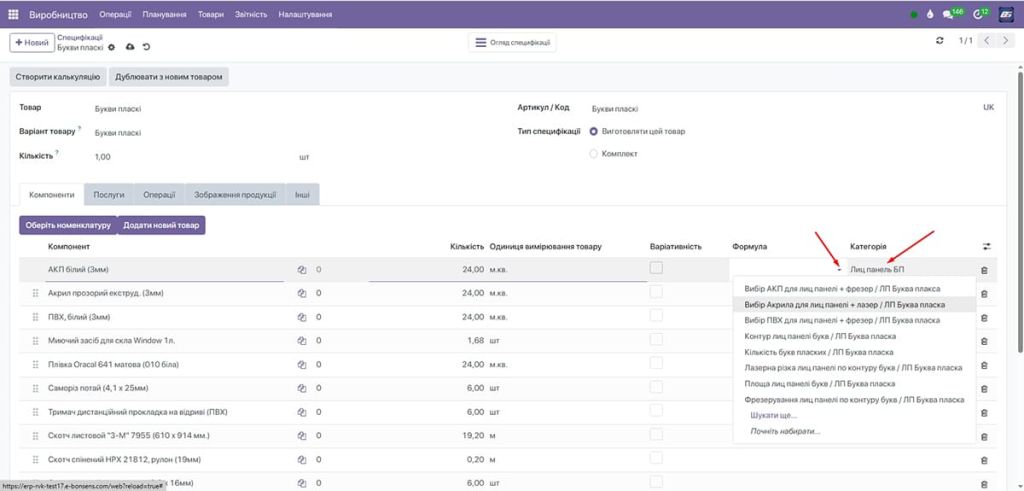Click copy icon in ПВХ, білий row
This screenshot has height=491, width=1024.
click(302, 317)
